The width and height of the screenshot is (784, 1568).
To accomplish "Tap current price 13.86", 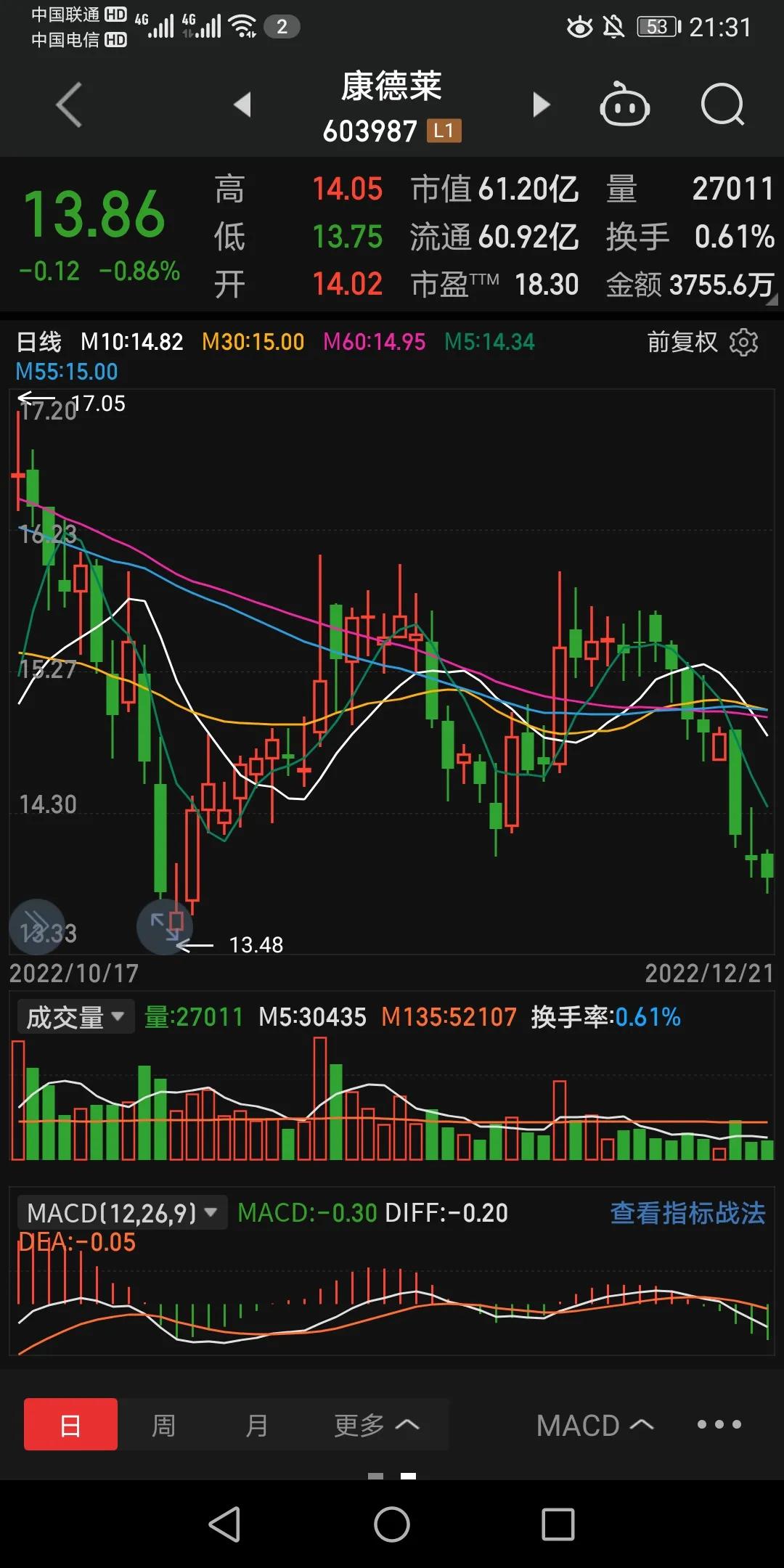I will point(94,213).
